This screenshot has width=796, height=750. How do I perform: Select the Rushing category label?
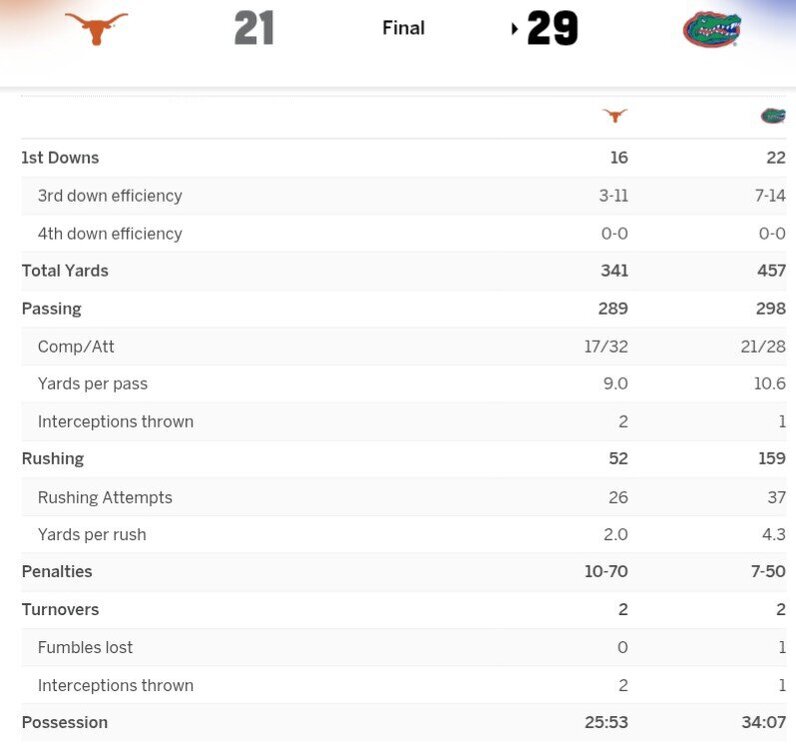[x=52, y=459]
